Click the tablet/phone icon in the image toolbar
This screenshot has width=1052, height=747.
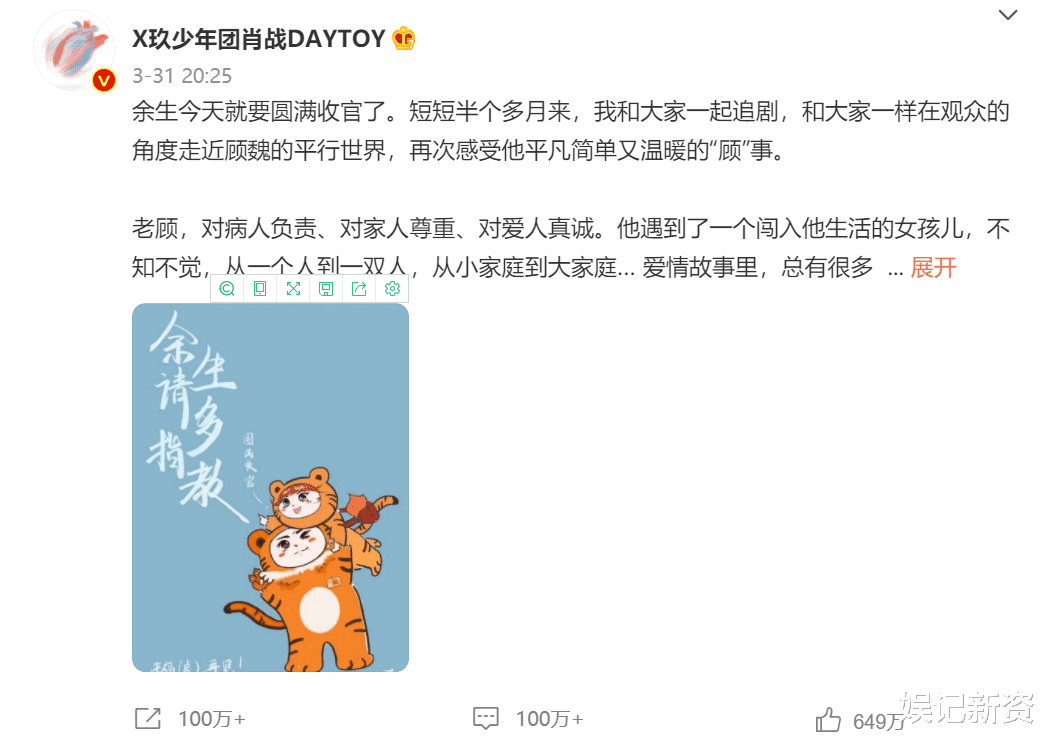(260, 289)
